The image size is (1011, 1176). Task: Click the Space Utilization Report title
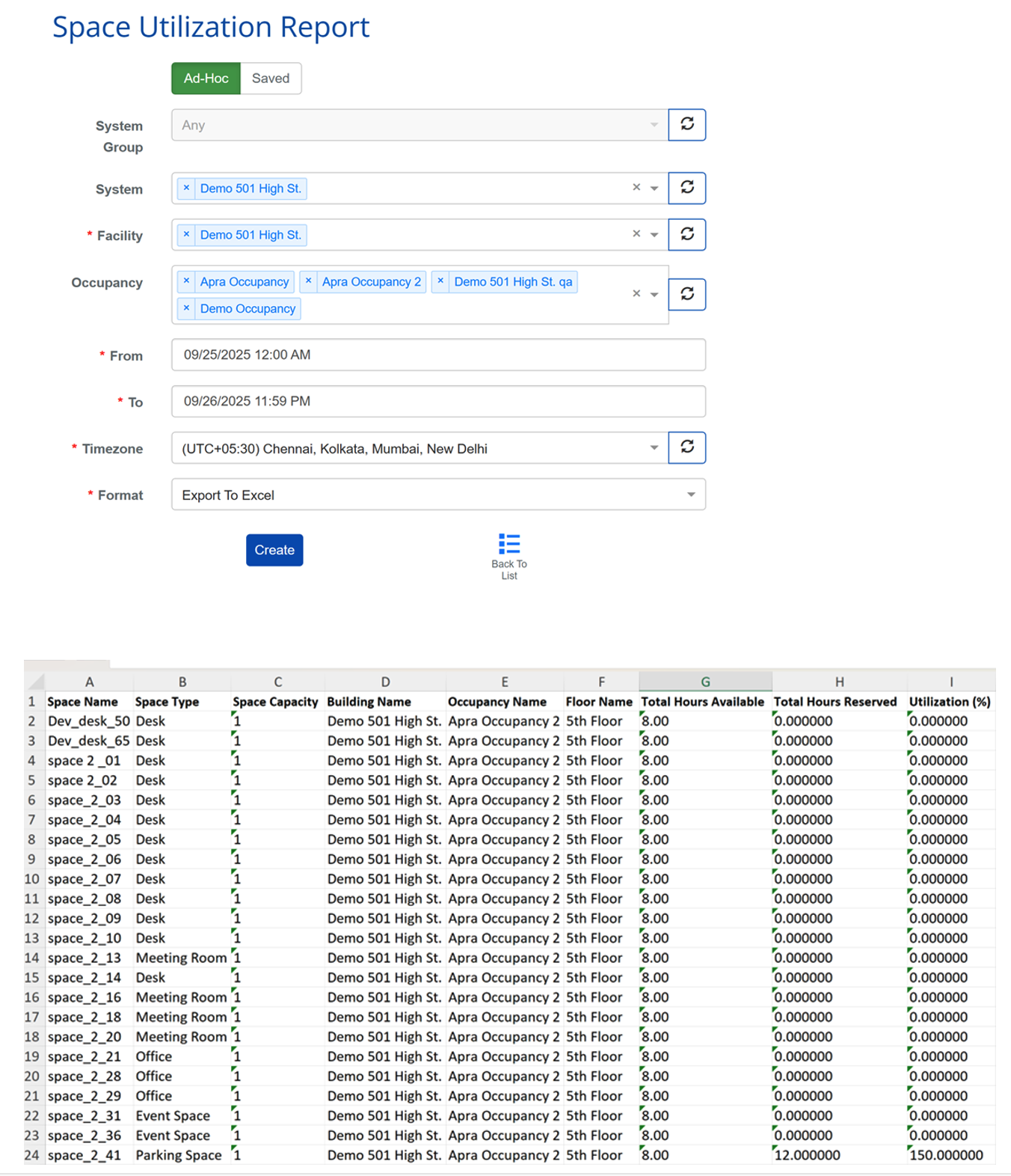[211, 27]
